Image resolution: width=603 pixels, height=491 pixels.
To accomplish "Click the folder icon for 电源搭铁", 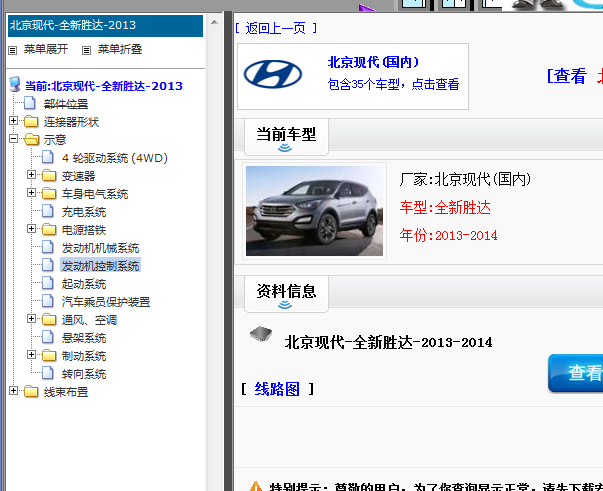I will tap(49, 230).
